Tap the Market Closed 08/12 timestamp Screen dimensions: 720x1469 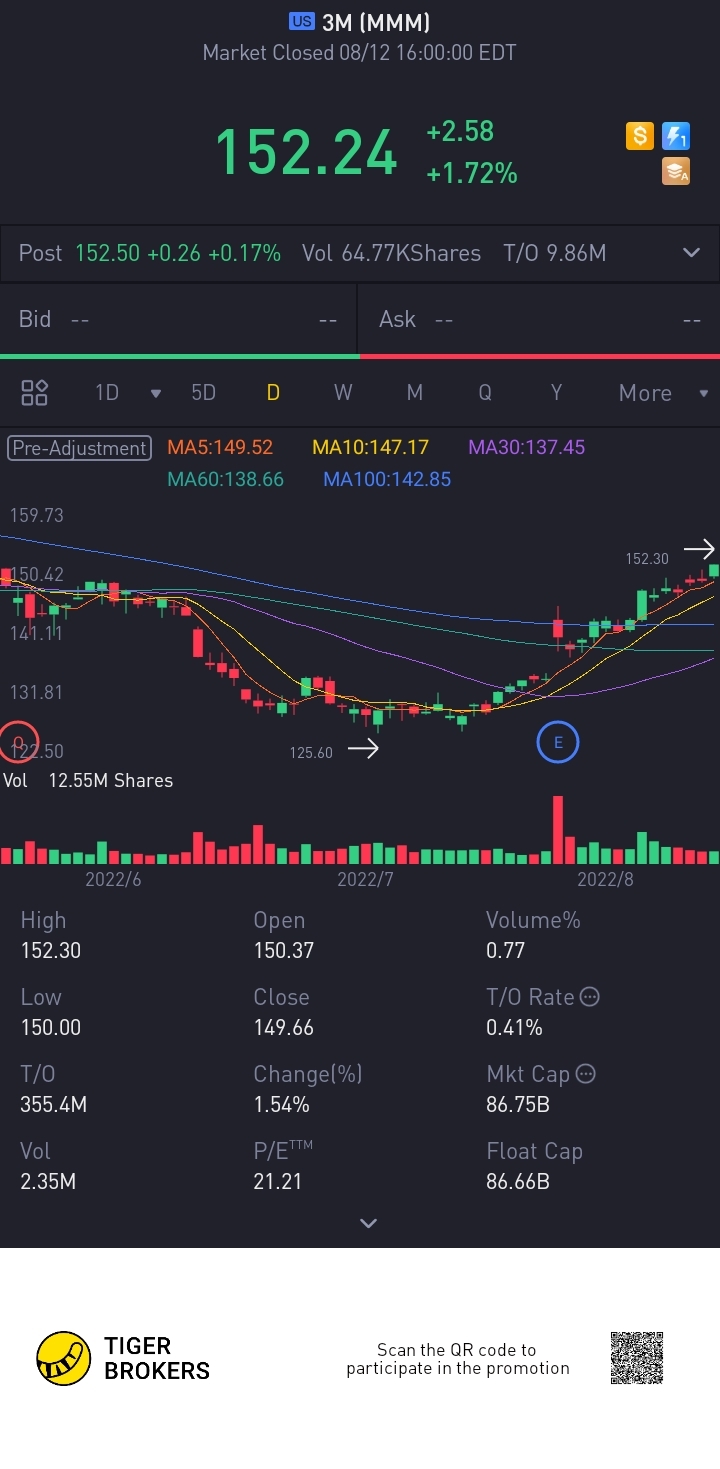click(360, 53)
